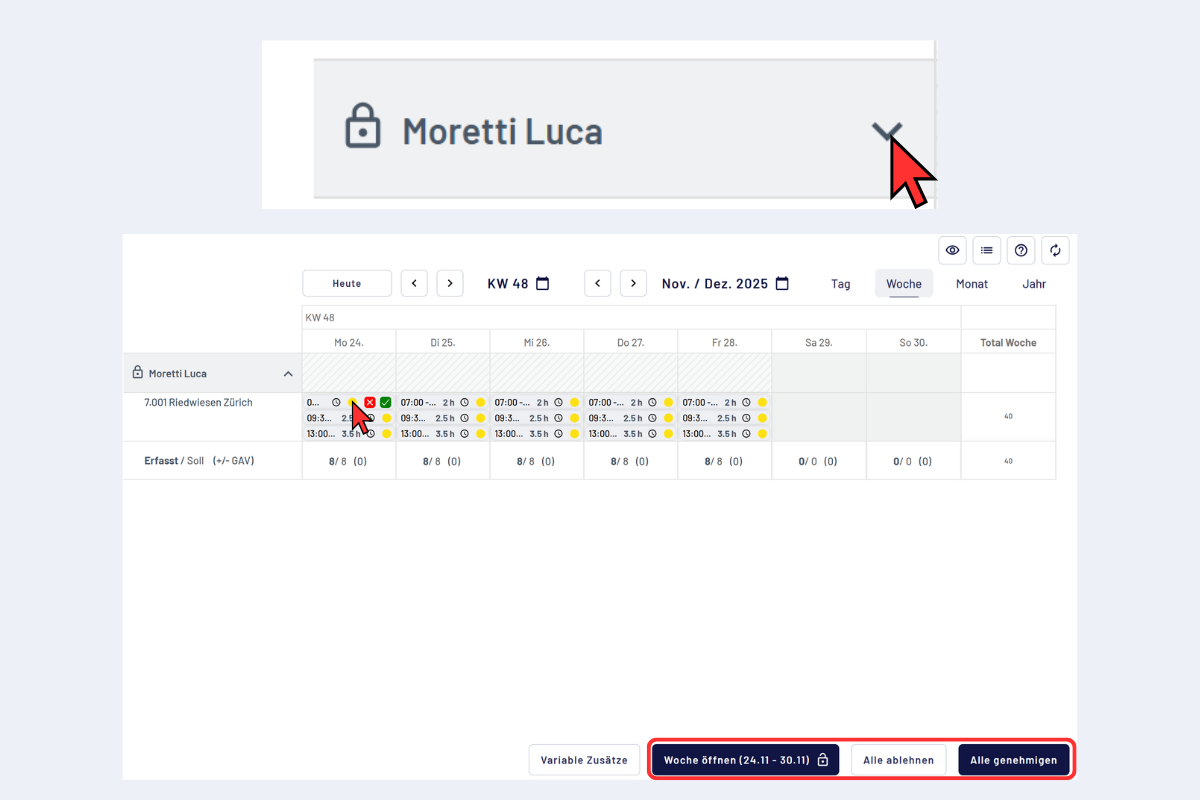Open the KW 48 calendar picker
Viewport: 1200px width, 800px height.
543,284
